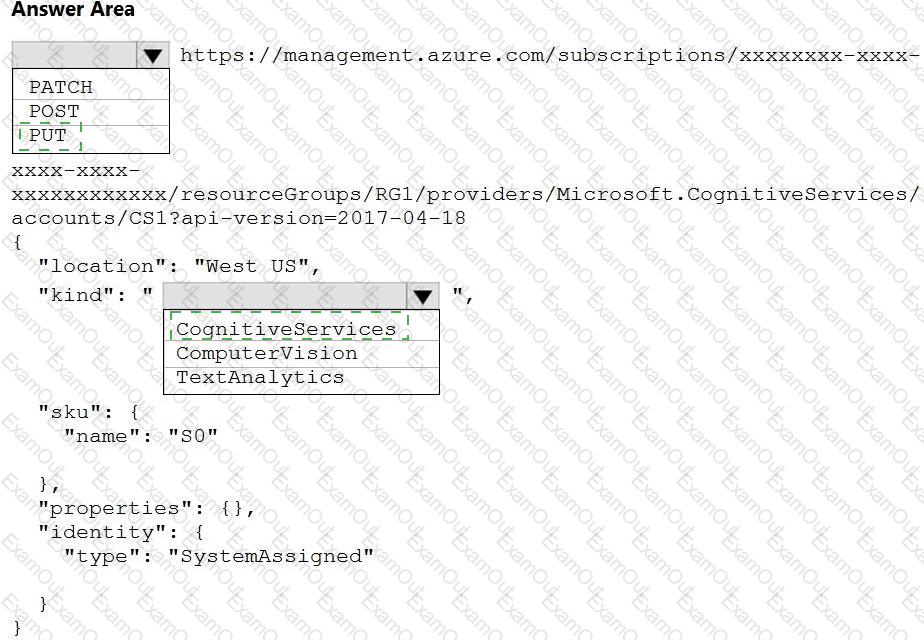This screenshot has height=640, width=924.
Task: Click the Answer Area heading
Action: [73, 9]
